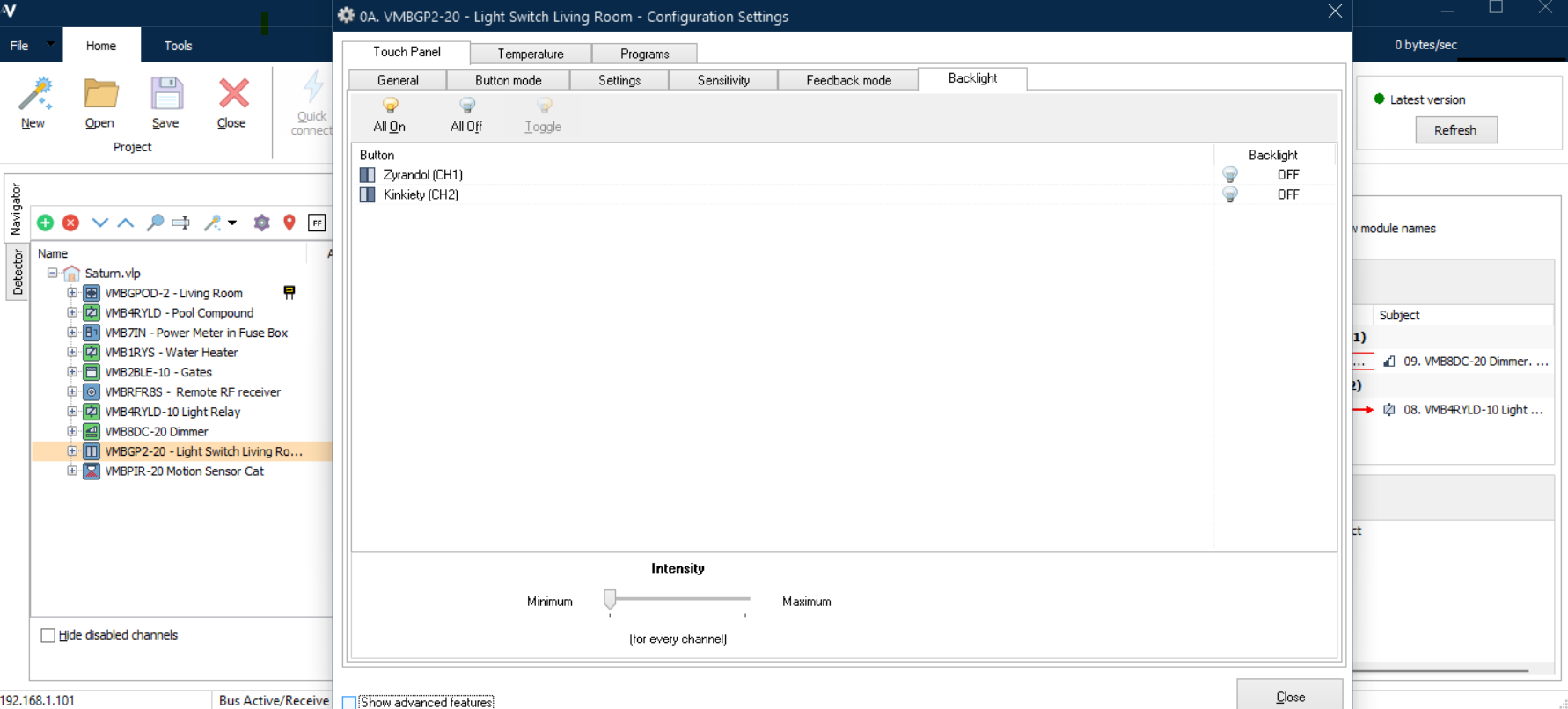Toggle backlight bulb for Kinkiety (CH2)
This screenshot has width=1568, height=709.
[x=1230, y=194]
